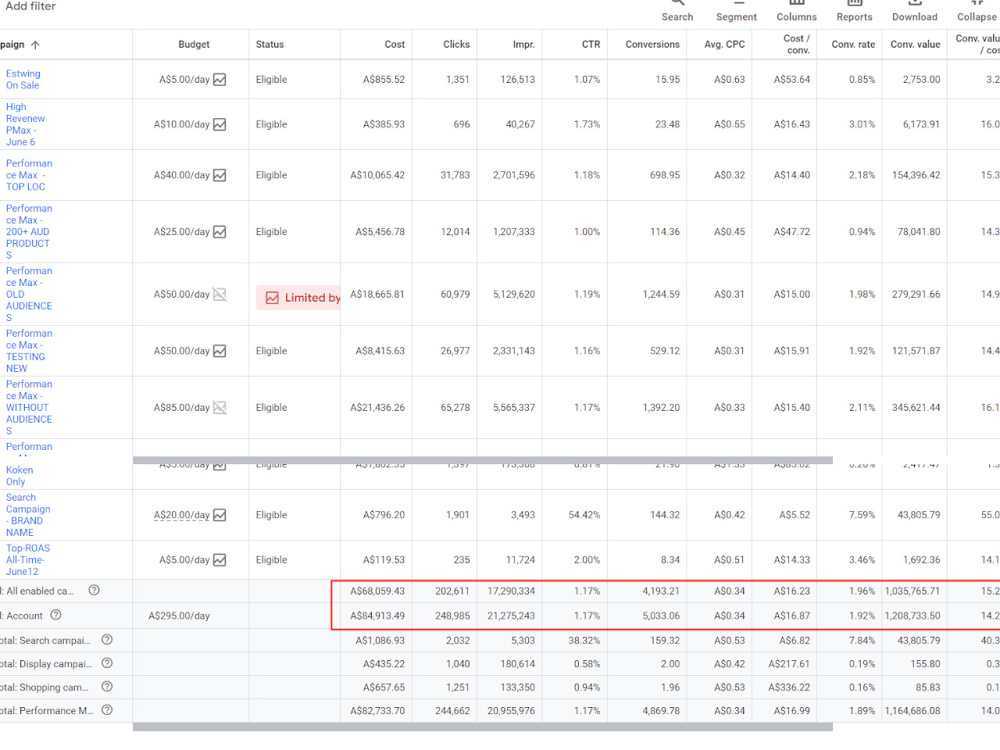
Task: Open Performance Max - OLD AUDIENCES campaign
Action: click(x=29, y=295)
